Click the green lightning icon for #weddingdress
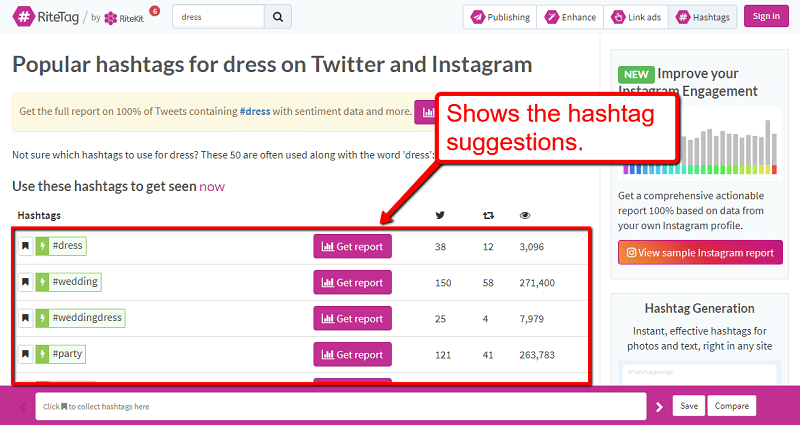Image resolution: width=800 pixels, height=425 pixels. point(42,318)
